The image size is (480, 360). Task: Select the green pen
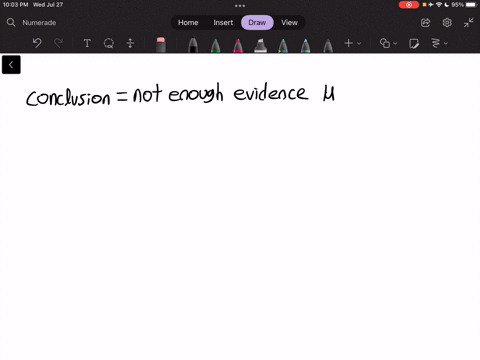tap(216, 45)
